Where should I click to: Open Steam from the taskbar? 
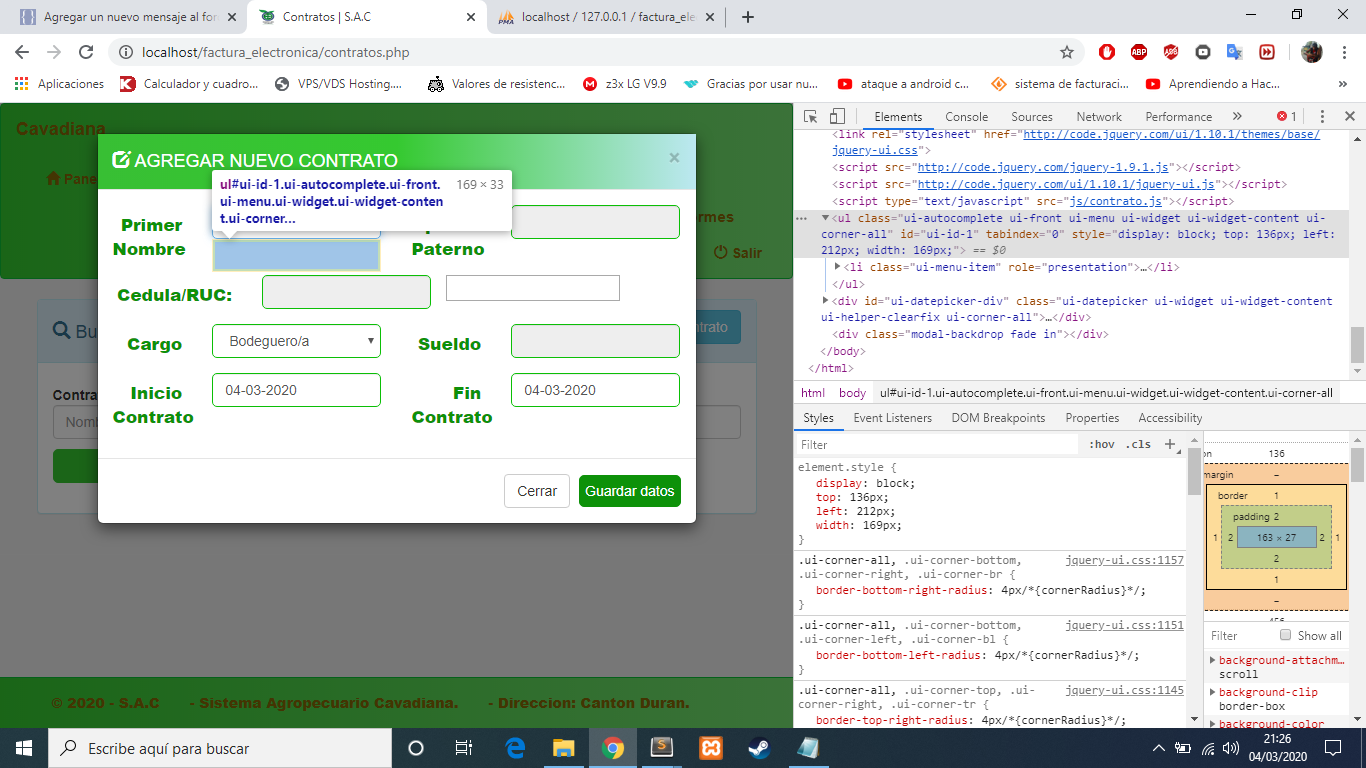(760, 748)
